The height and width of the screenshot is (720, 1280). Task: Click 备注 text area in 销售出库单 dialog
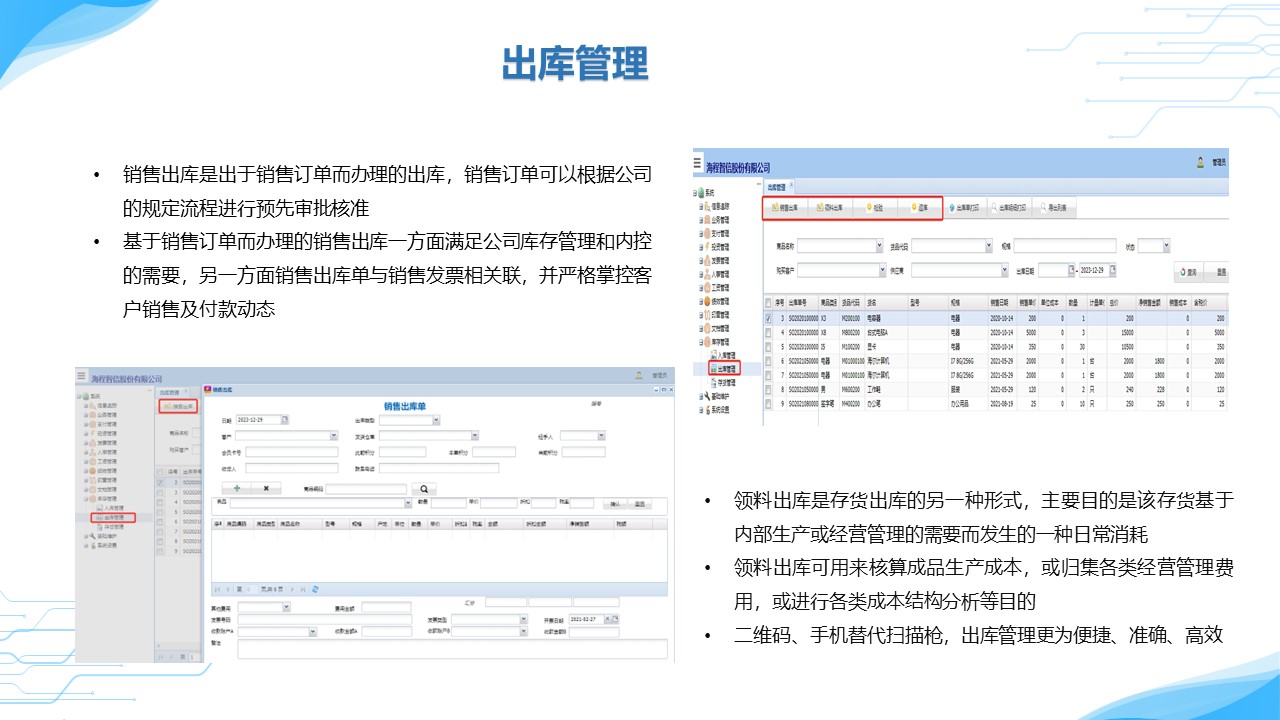click(x=453, y=649)
